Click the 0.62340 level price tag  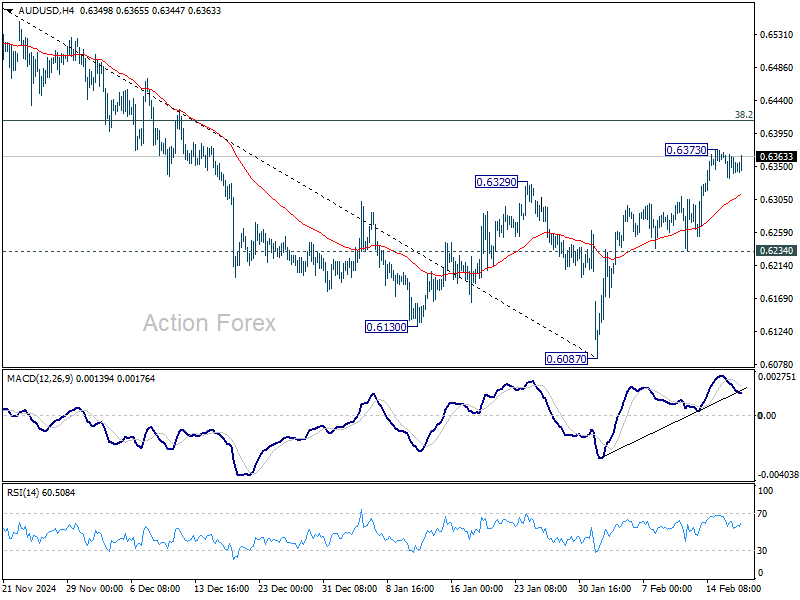pyautogui.click(x=776, y=251)
